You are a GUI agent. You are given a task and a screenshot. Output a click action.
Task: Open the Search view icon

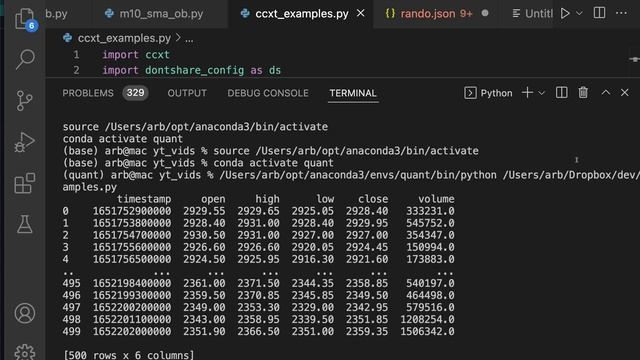tap(24, 60)
